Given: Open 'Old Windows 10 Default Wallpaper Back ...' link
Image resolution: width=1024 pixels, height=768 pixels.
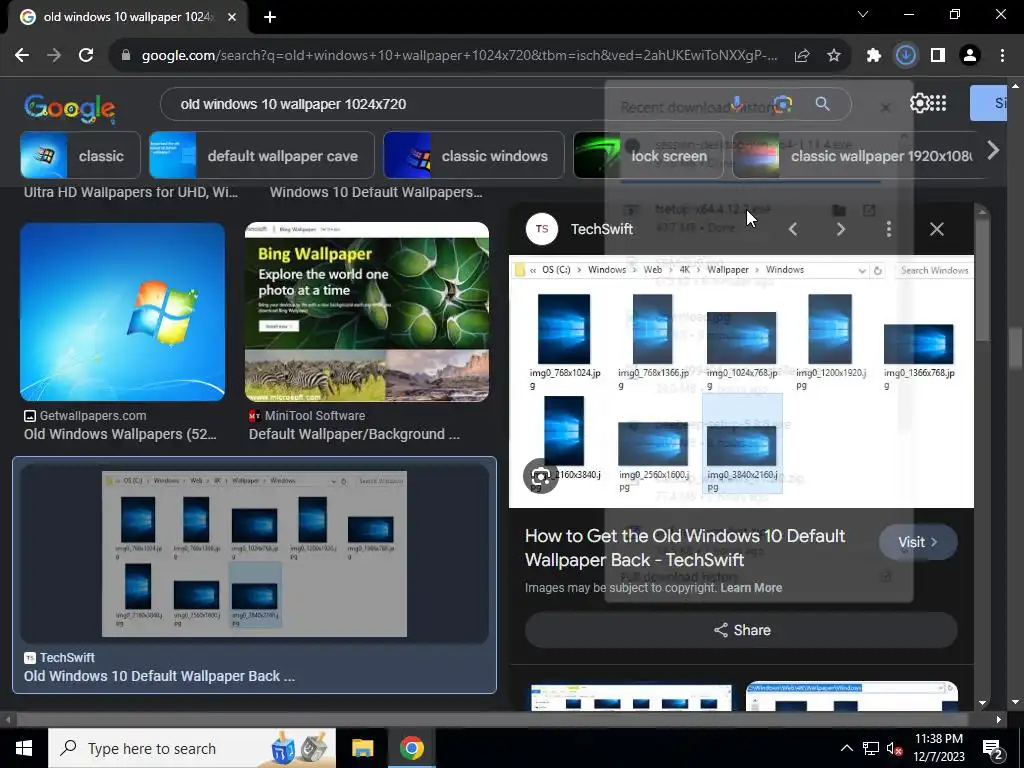Looking at the screenshot, I should pos(159,676).
